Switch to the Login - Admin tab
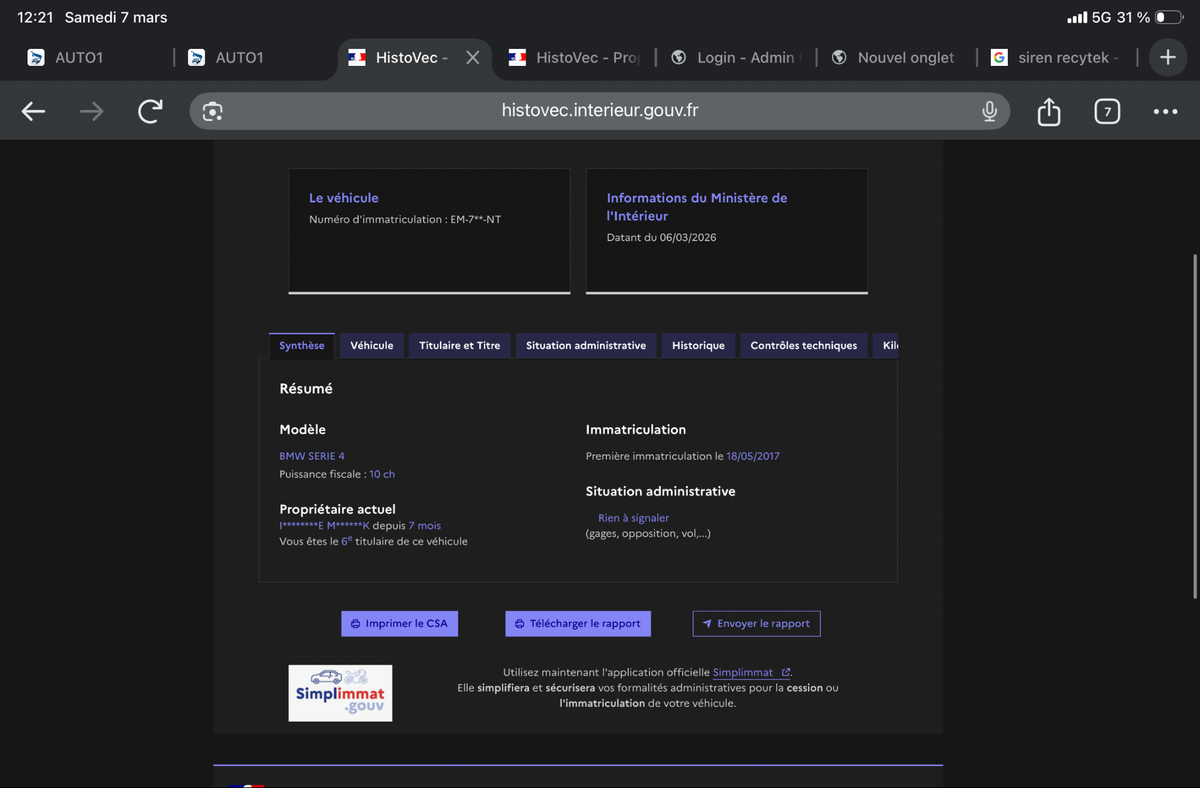Image resolution: width=1200 pixels, height=788 pixels. [x=735, y=58]
